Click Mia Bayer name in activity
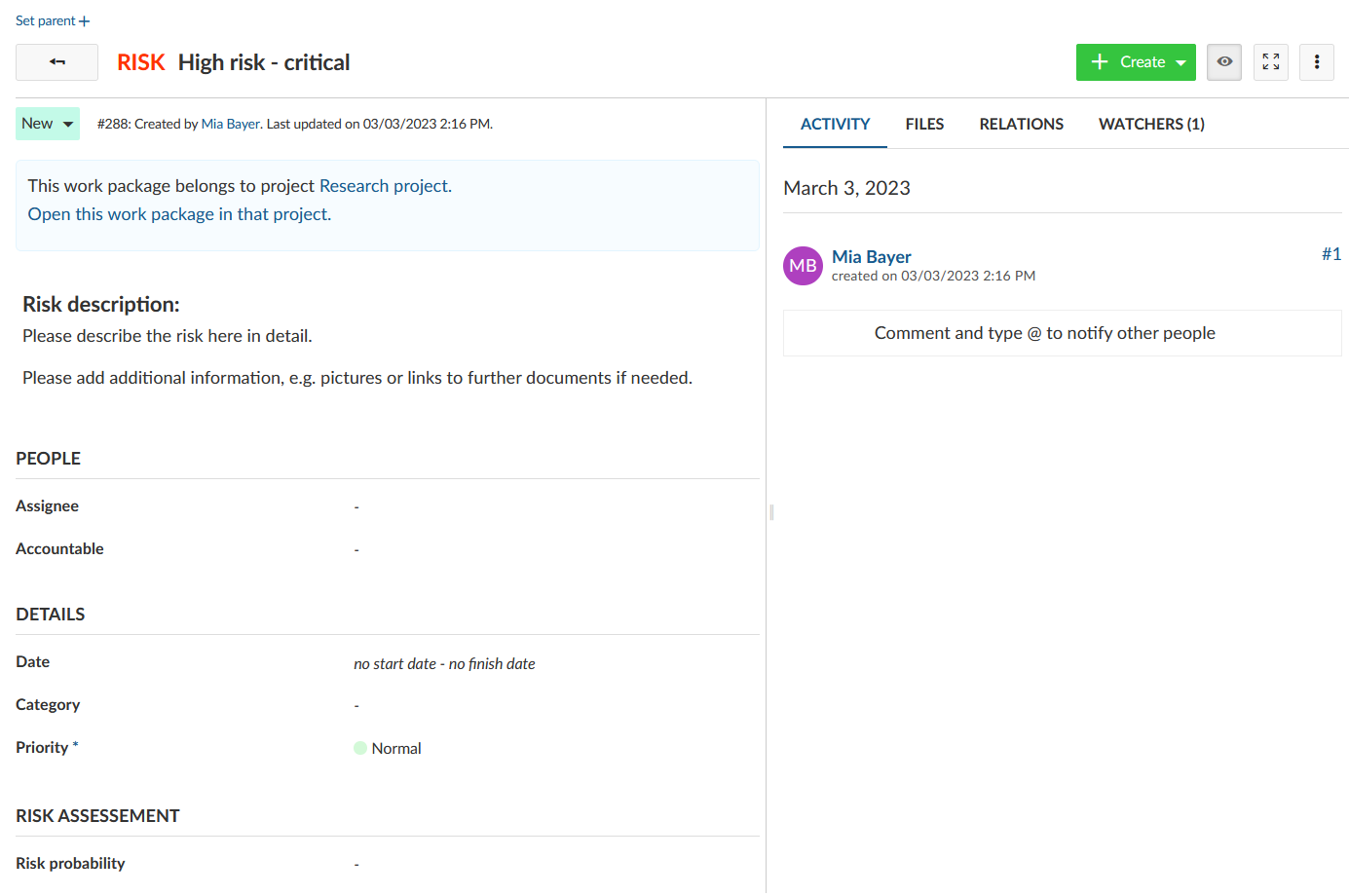 tap(871, 257)
